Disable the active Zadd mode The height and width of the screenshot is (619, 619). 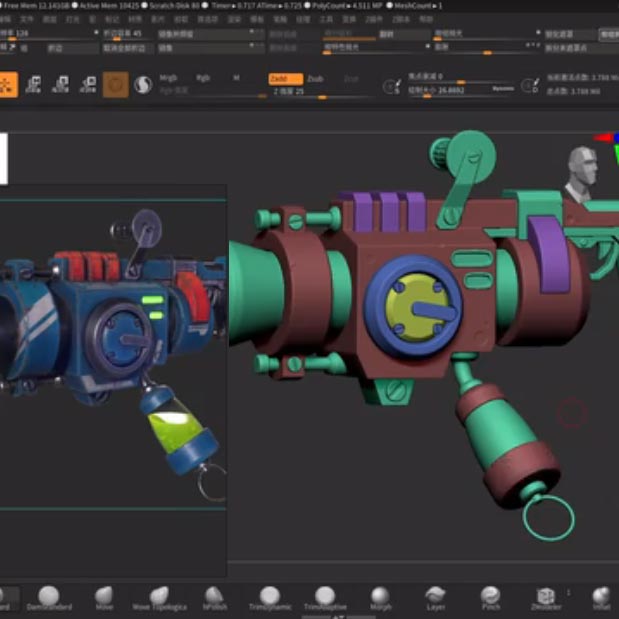point(286,79)
